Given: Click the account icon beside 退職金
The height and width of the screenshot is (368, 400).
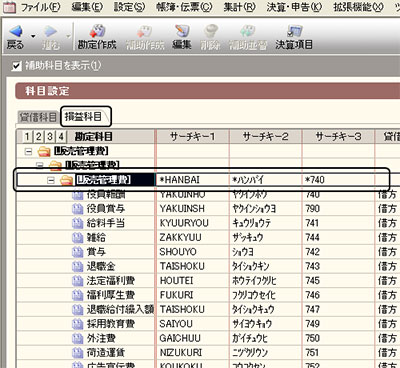Looking at the screenshot, I should point(78,266).
